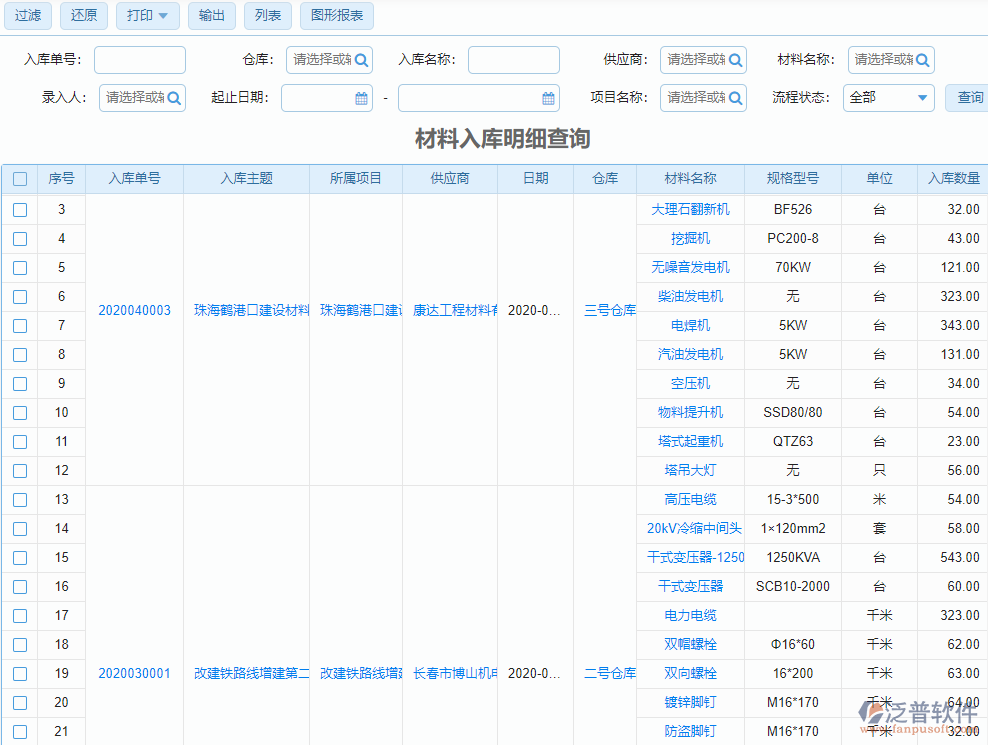Screen dimensions: 988x745
Task: Open the end date calendar icon
Action: [548, 98]
